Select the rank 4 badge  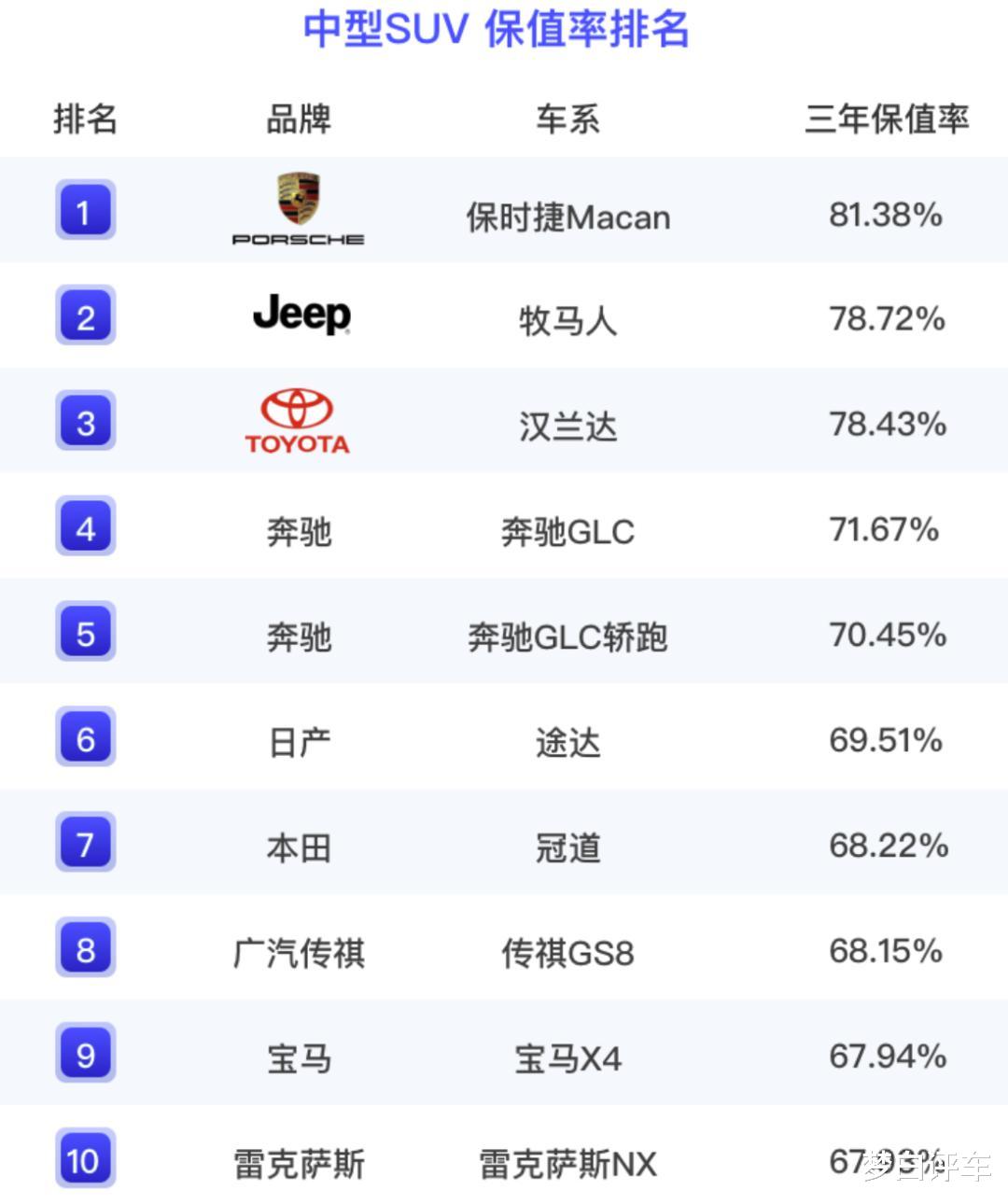(x=85, y=527)
